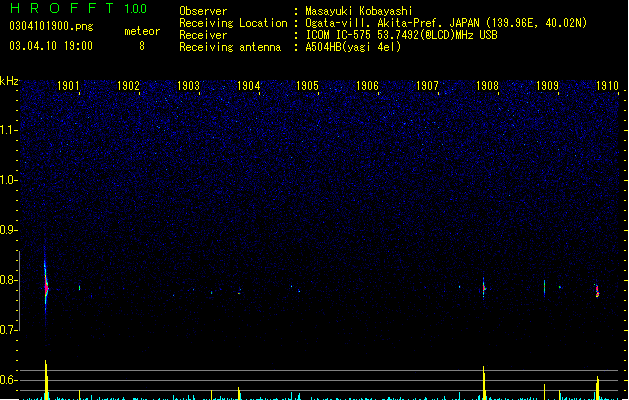Click the Receiving Location text line
The height and width of the screenshot is (400, 629).
coord(383,23)
